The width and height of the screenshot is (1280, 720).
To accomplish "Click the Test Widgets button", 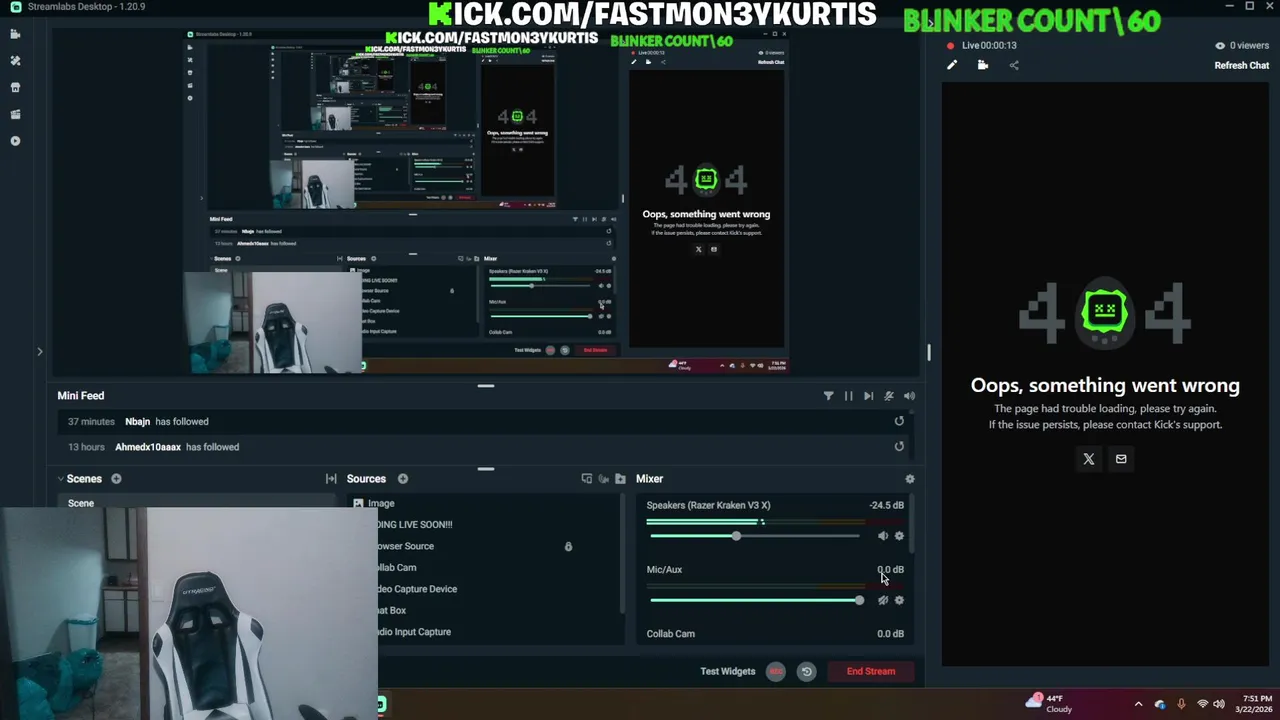I will click(x=728, y=671).
